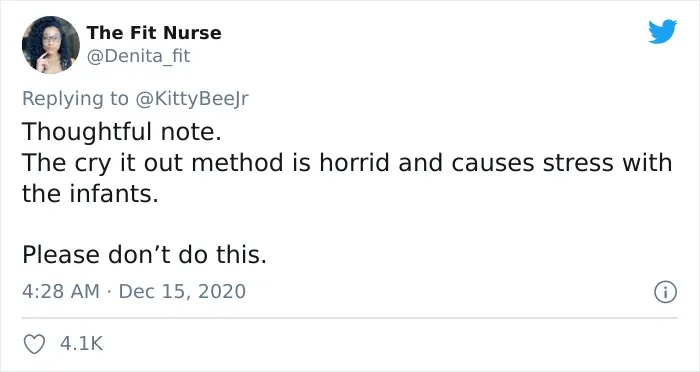700x372 pixels.
Task: Click the Thoughtful note. line
Action: tap(122, 132)
